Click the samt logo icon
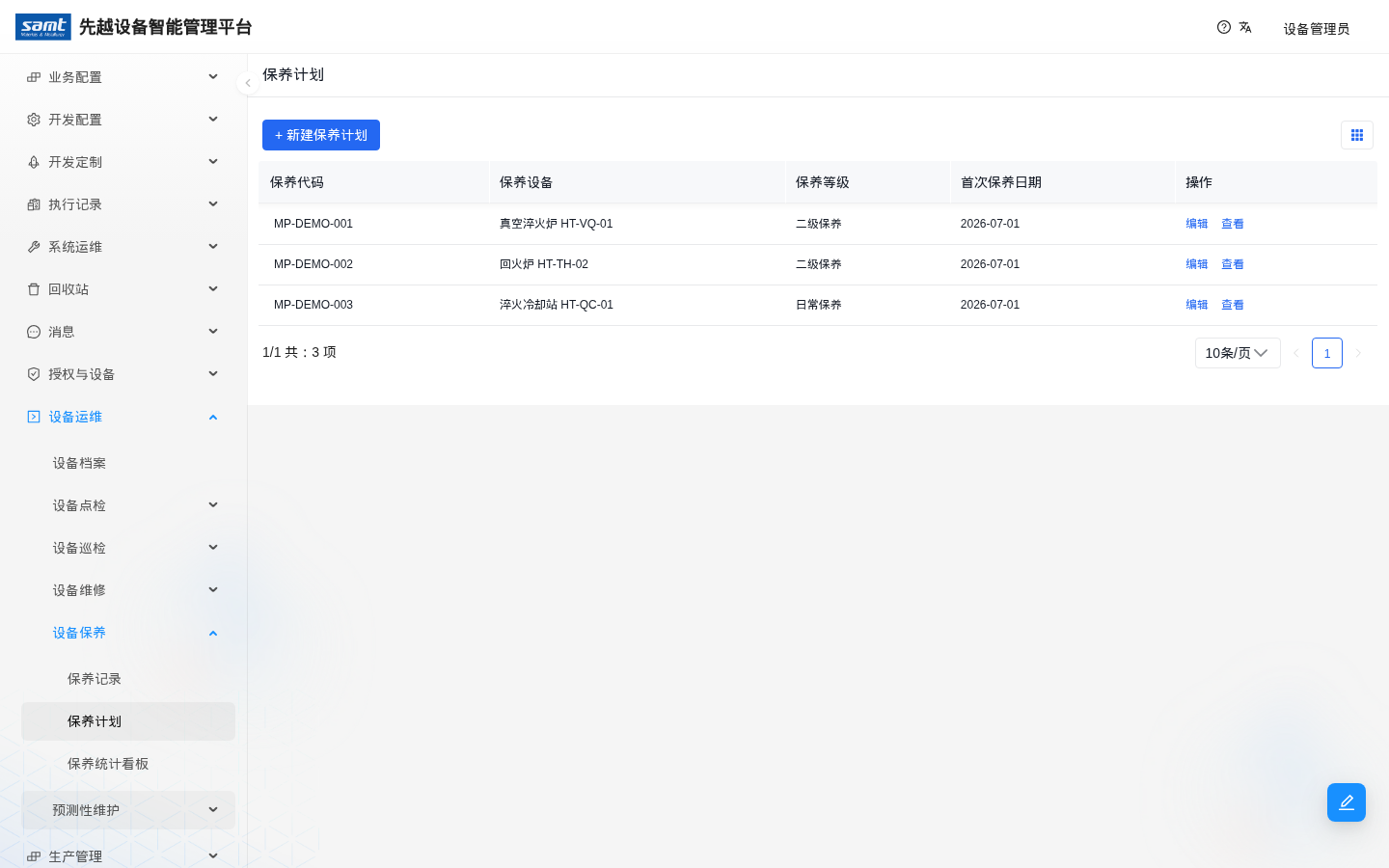 coord(43,27)
